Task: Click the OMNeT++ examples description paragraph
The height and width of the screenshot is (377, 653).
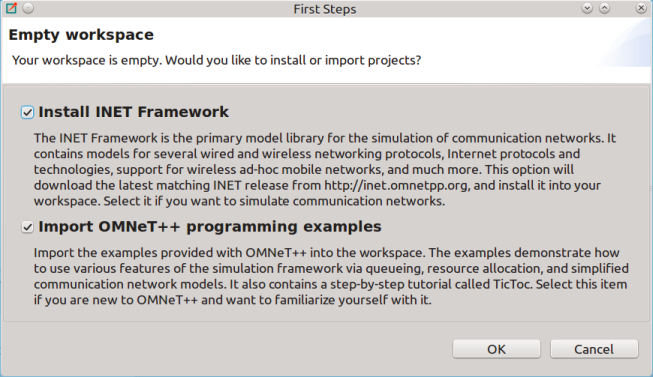Action: coord(331,276)
